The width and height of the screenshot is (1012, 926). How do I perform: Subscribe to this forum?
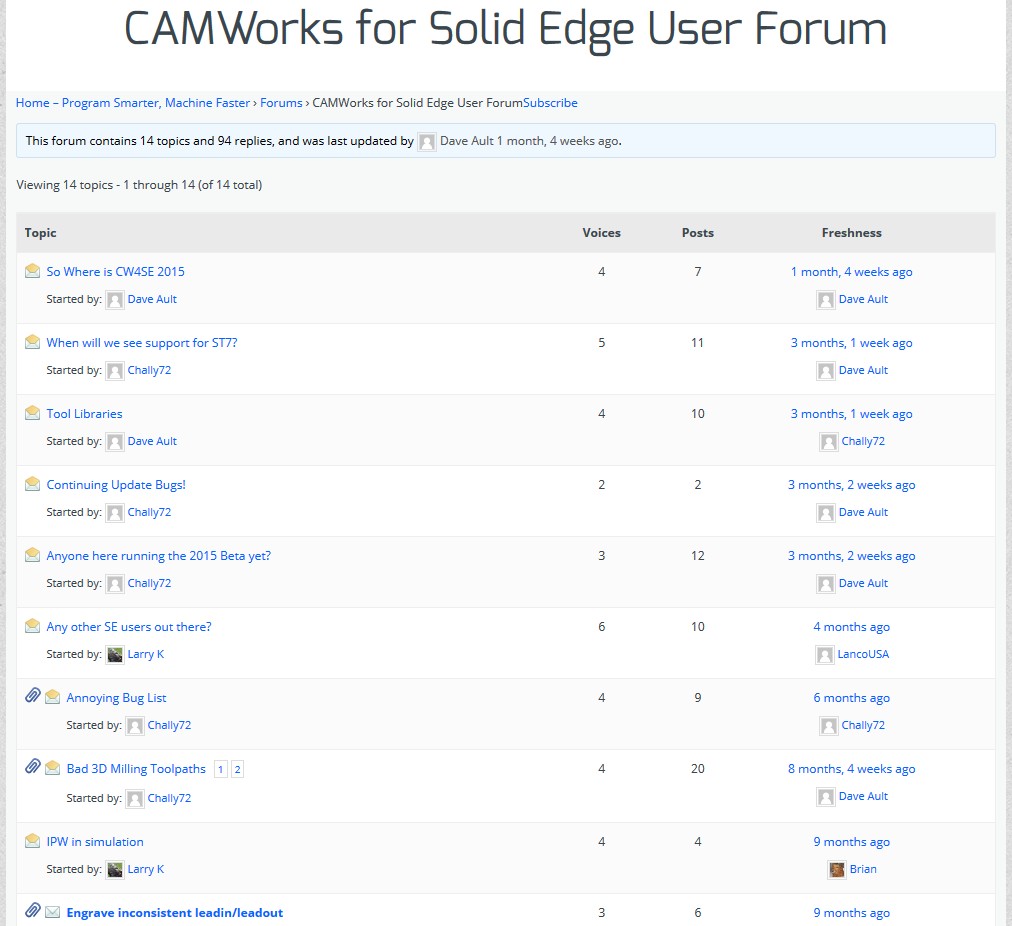tap(550, 103)
